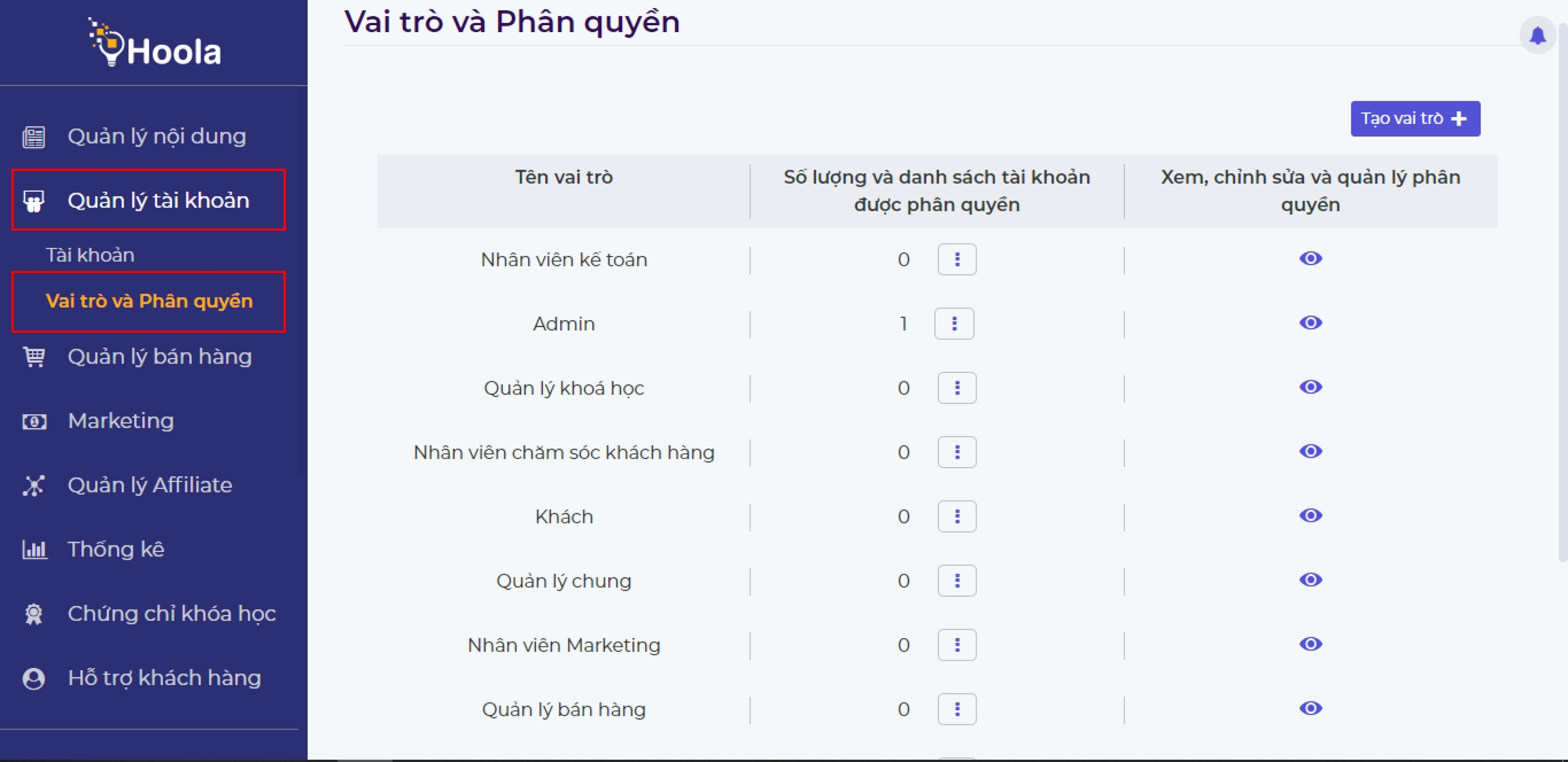Click the Marketing money icon
The image size is (1568, 762).
[x=34, y=422]
